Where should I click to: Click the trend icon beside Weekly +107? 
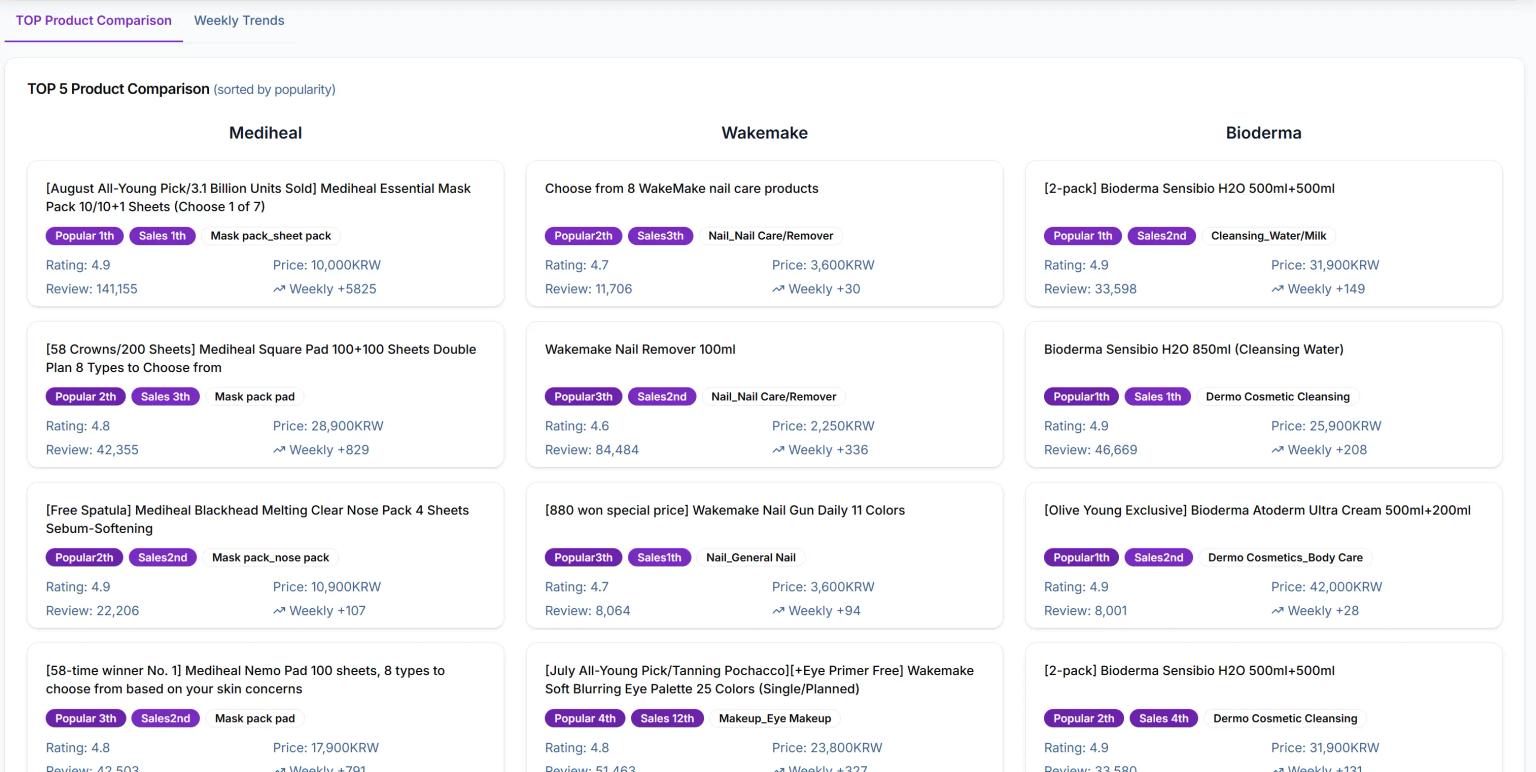tap(279, 611)
